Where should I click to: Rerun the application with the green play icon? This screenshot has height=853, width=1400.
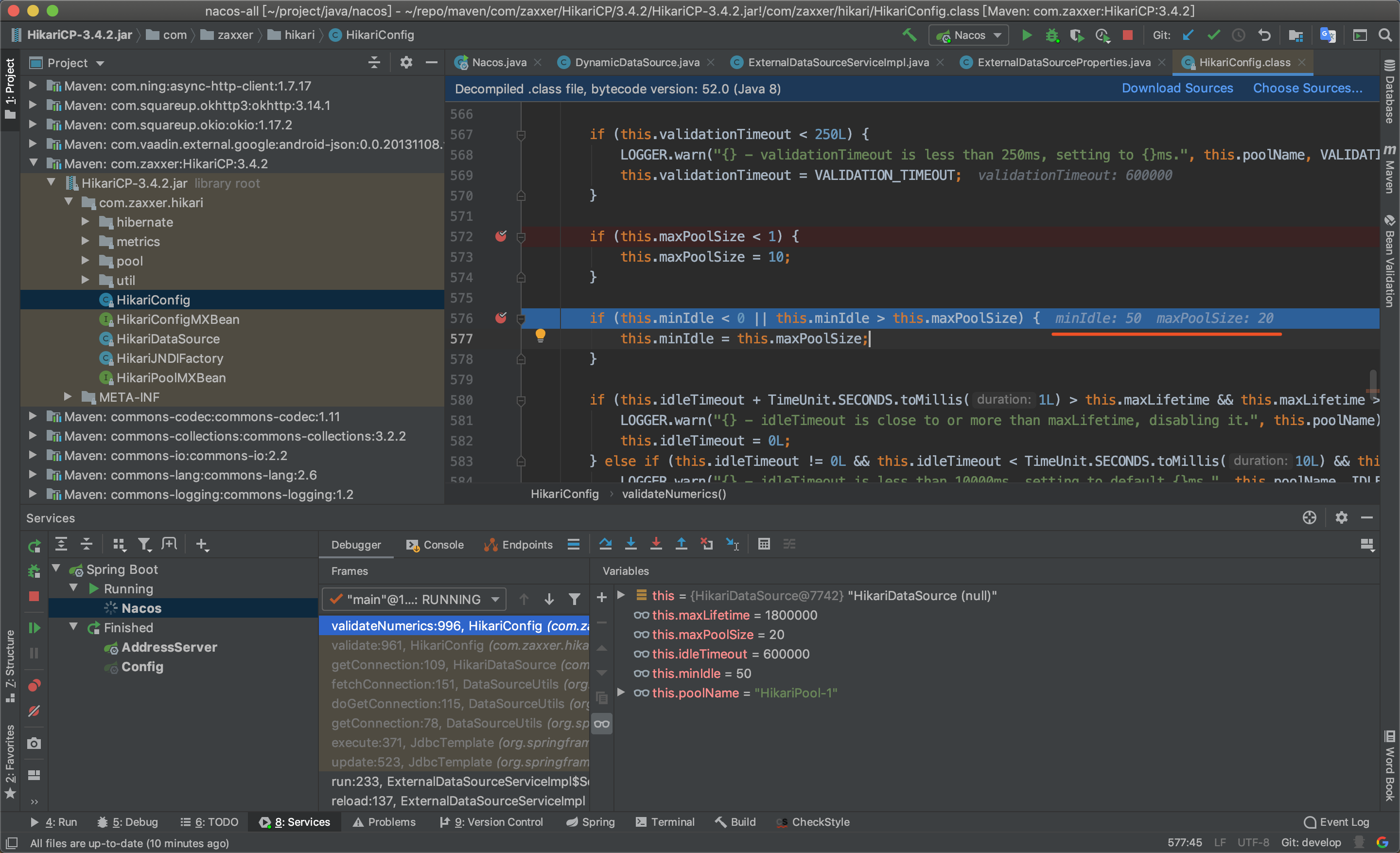click(x=1026, y=35)
